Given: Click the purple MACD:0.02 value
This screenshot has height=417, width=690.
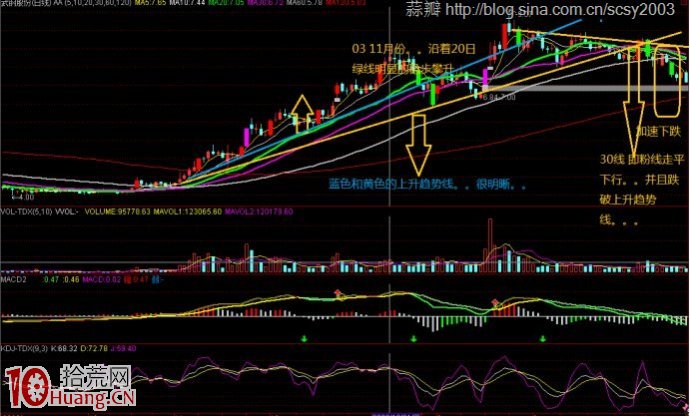Looking at the screenshot, I should [x=102, y=279].
